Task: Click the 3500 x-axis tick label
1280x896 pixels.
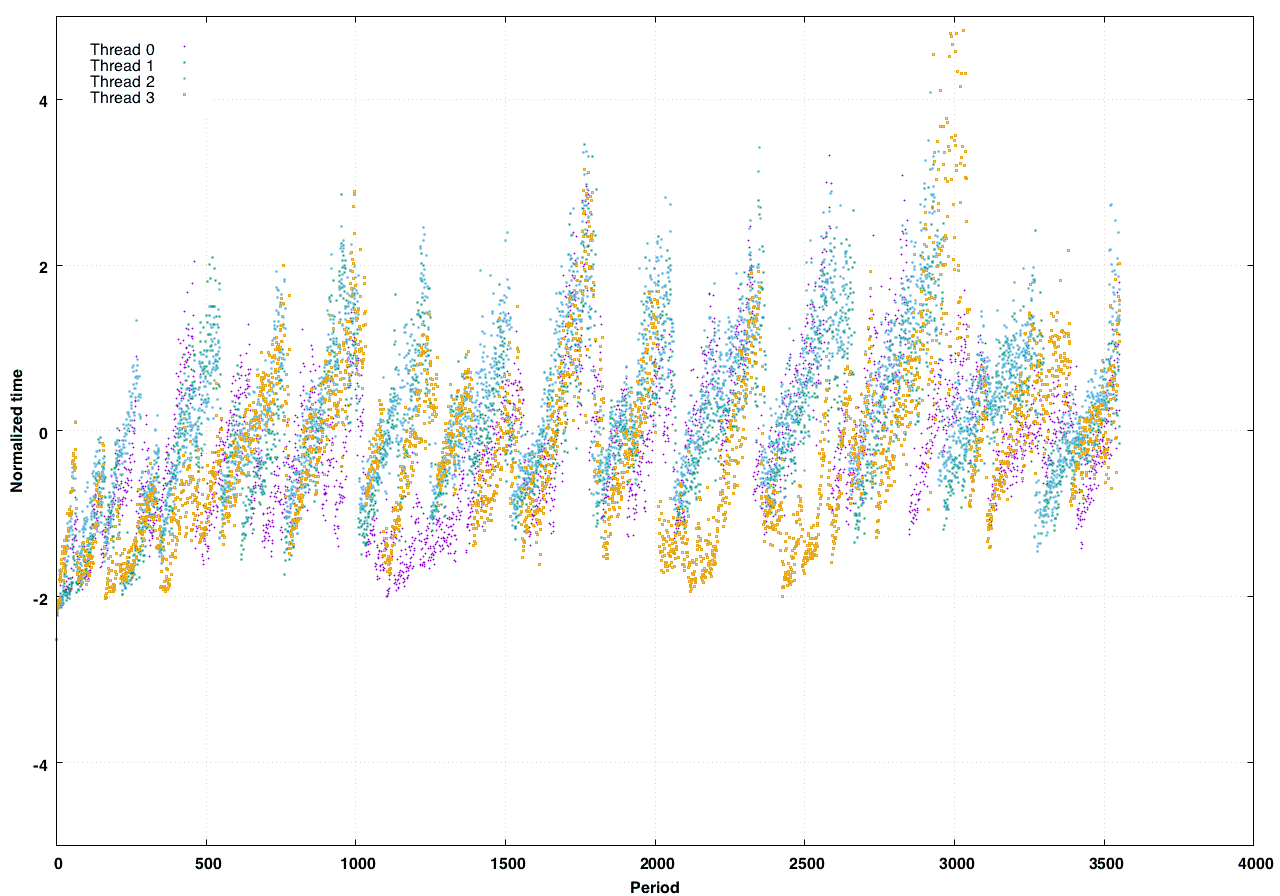Action: coord(1104,863)
